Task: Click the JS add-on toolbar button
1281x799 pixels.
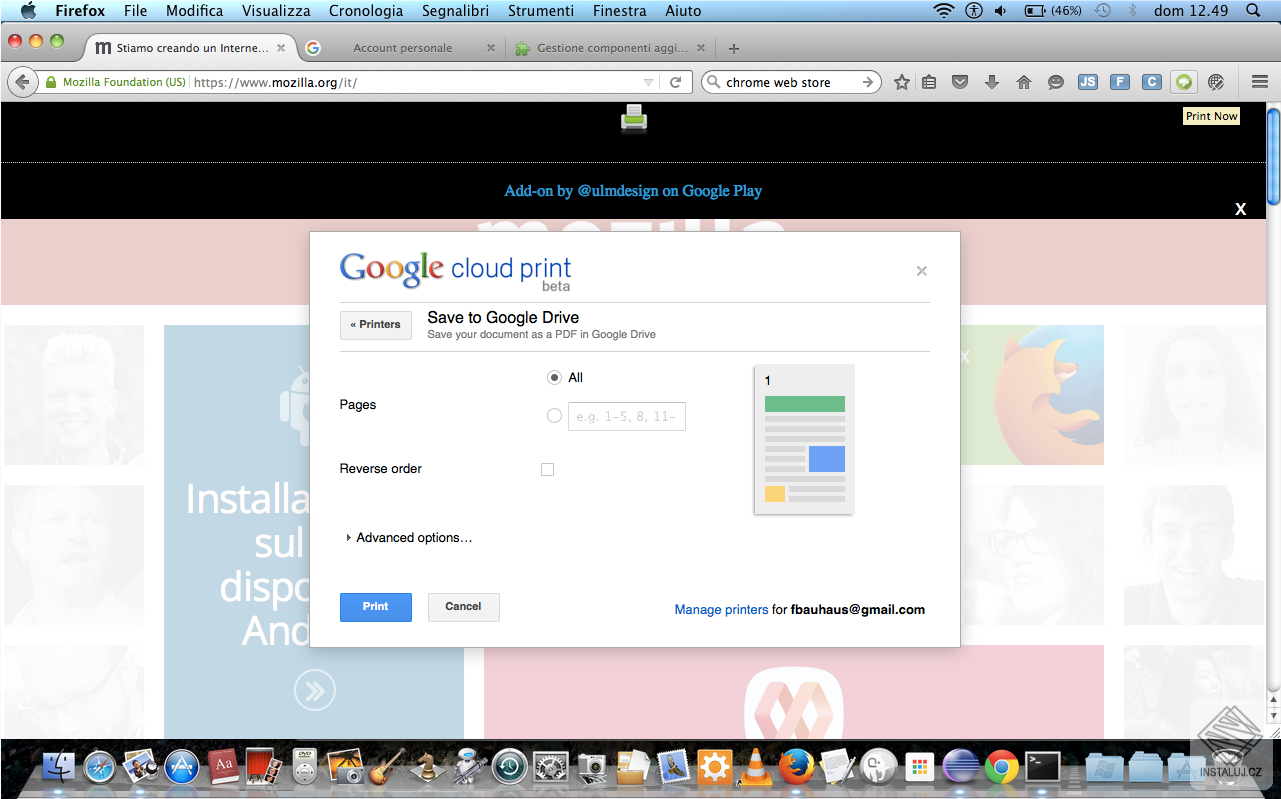Action: point(1088,82)
